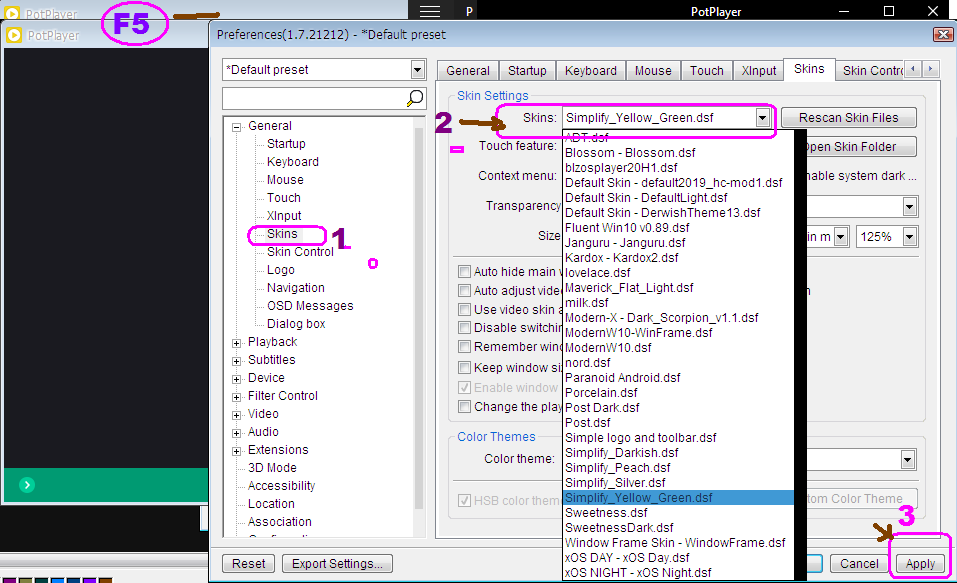Expand the Video tree node
The width and height of the screenshot is (957, 583).
coord(237,415)
